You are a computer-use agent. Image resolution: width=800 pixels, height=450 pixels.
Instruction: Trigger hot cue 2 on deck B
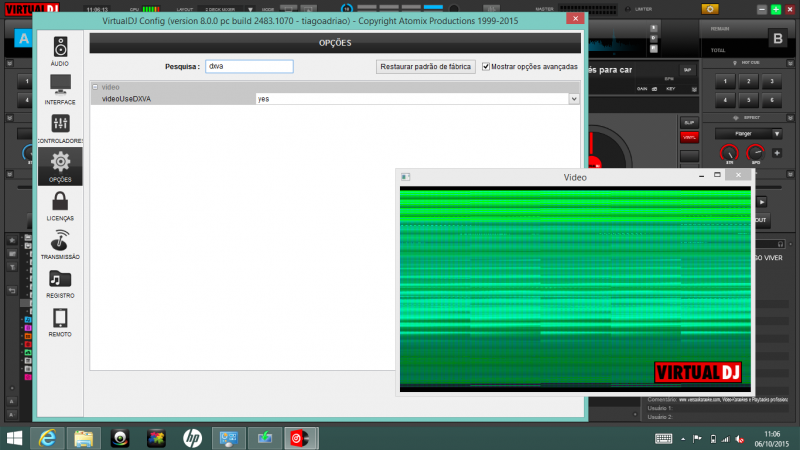pos(748,81)
